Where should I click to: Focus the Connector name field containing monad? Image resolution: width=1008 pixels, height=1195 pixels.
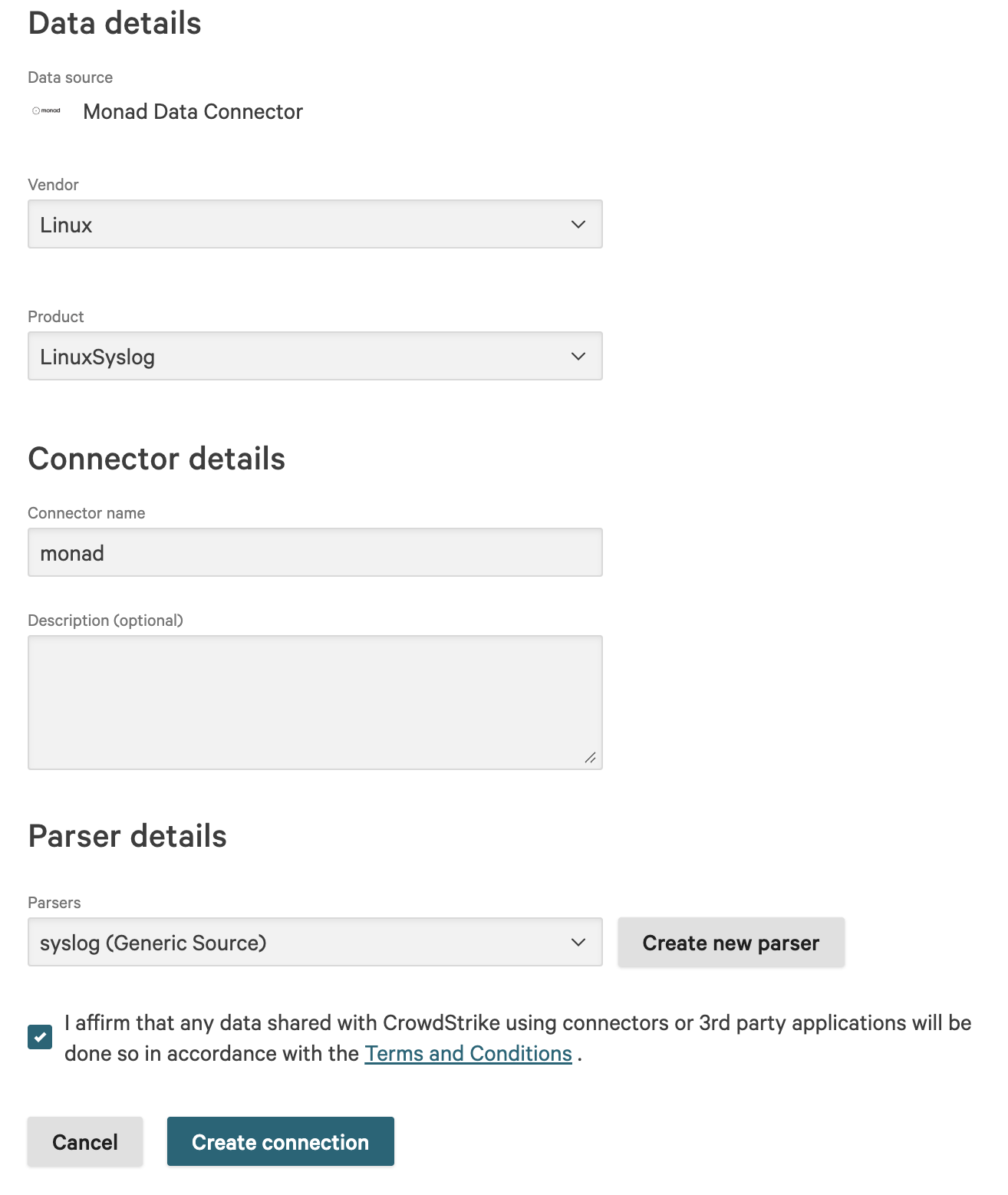[315, 553]
